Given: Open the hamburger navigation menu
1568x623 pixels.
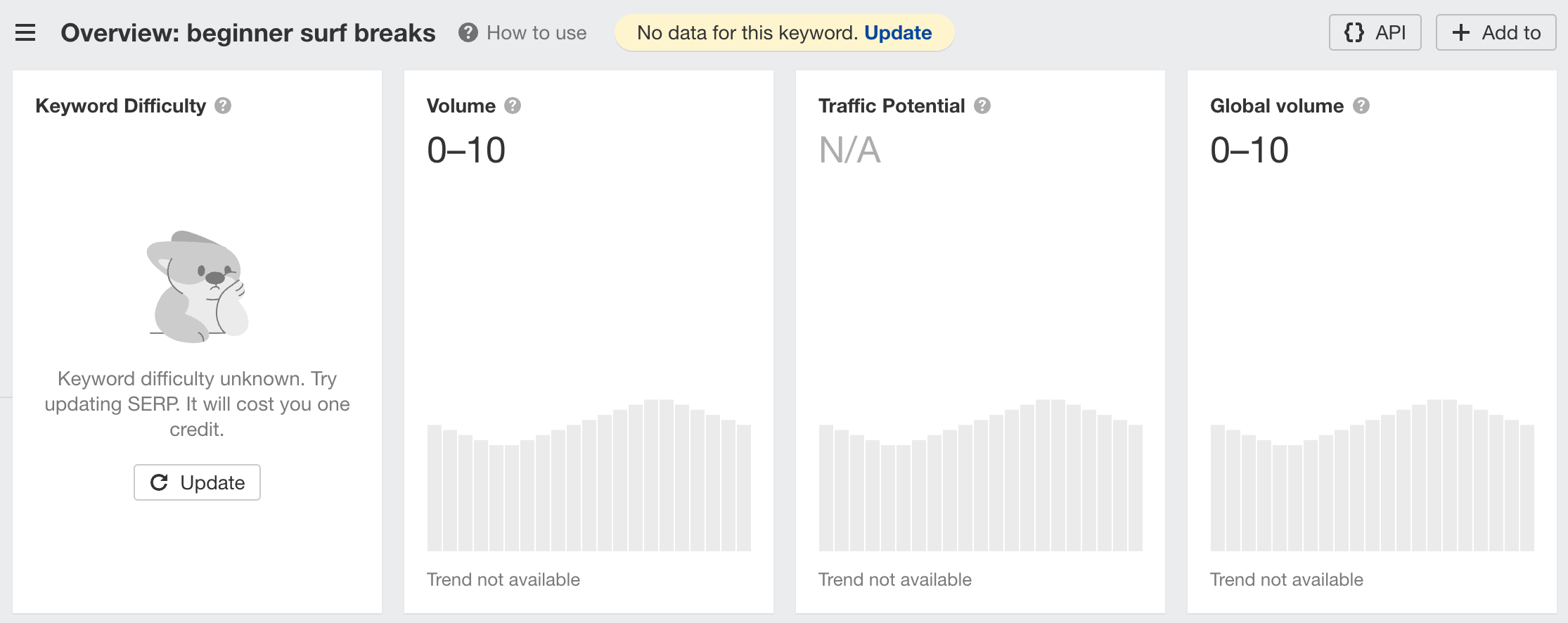Looking at the screenshot, I should tap(25, 33).
